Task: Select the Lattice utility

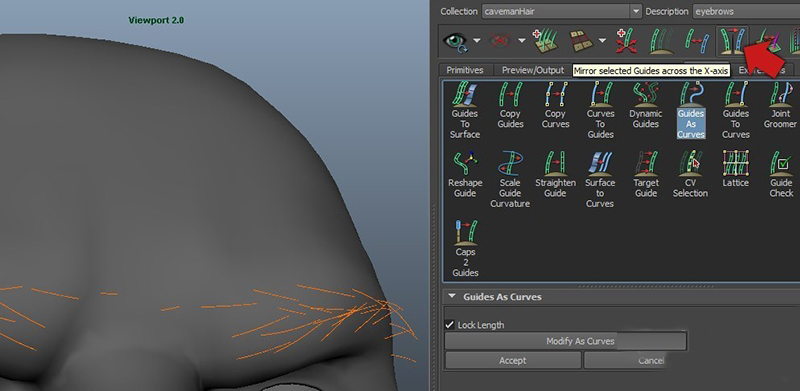Action: click(736, 168)
